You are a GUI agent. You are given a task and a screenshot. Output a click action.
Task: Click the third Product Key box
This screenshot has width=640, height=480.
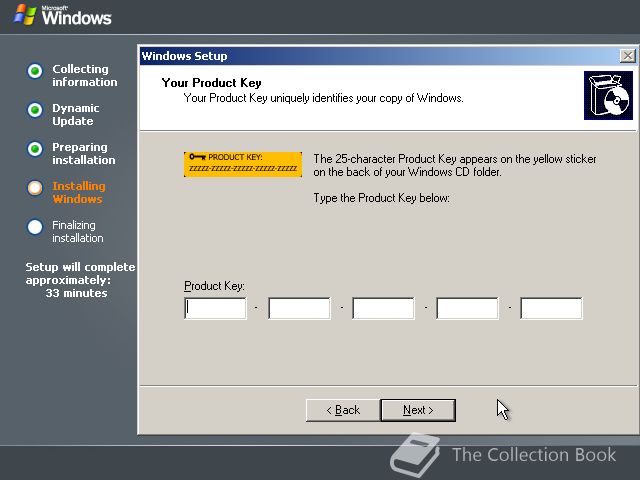click(383, 308)
